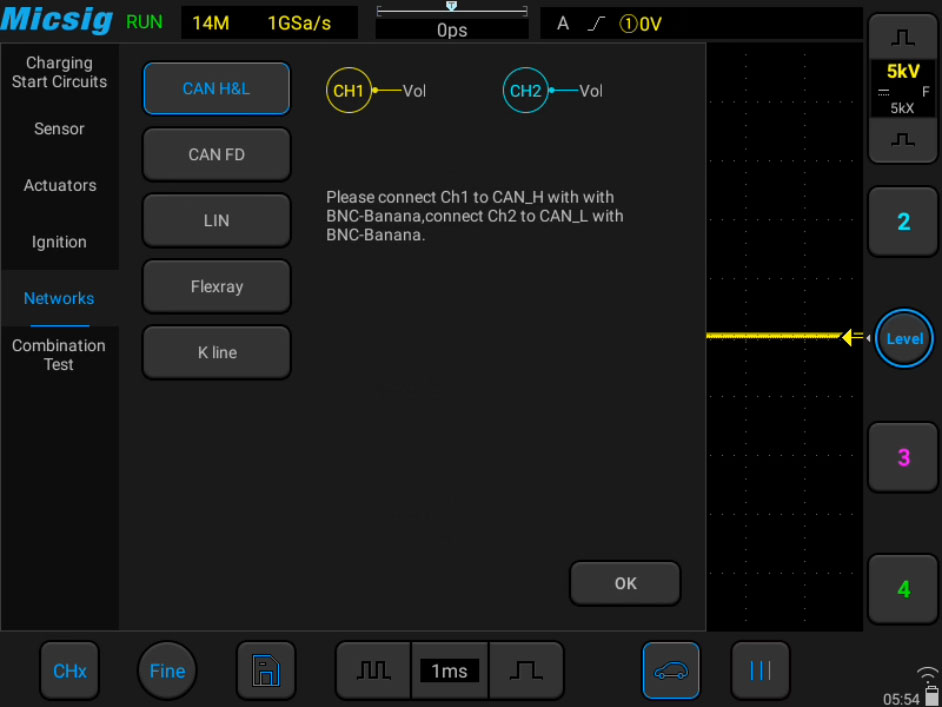
Task: Open the 1ms timebase selector
Action: tap(449, 670)
